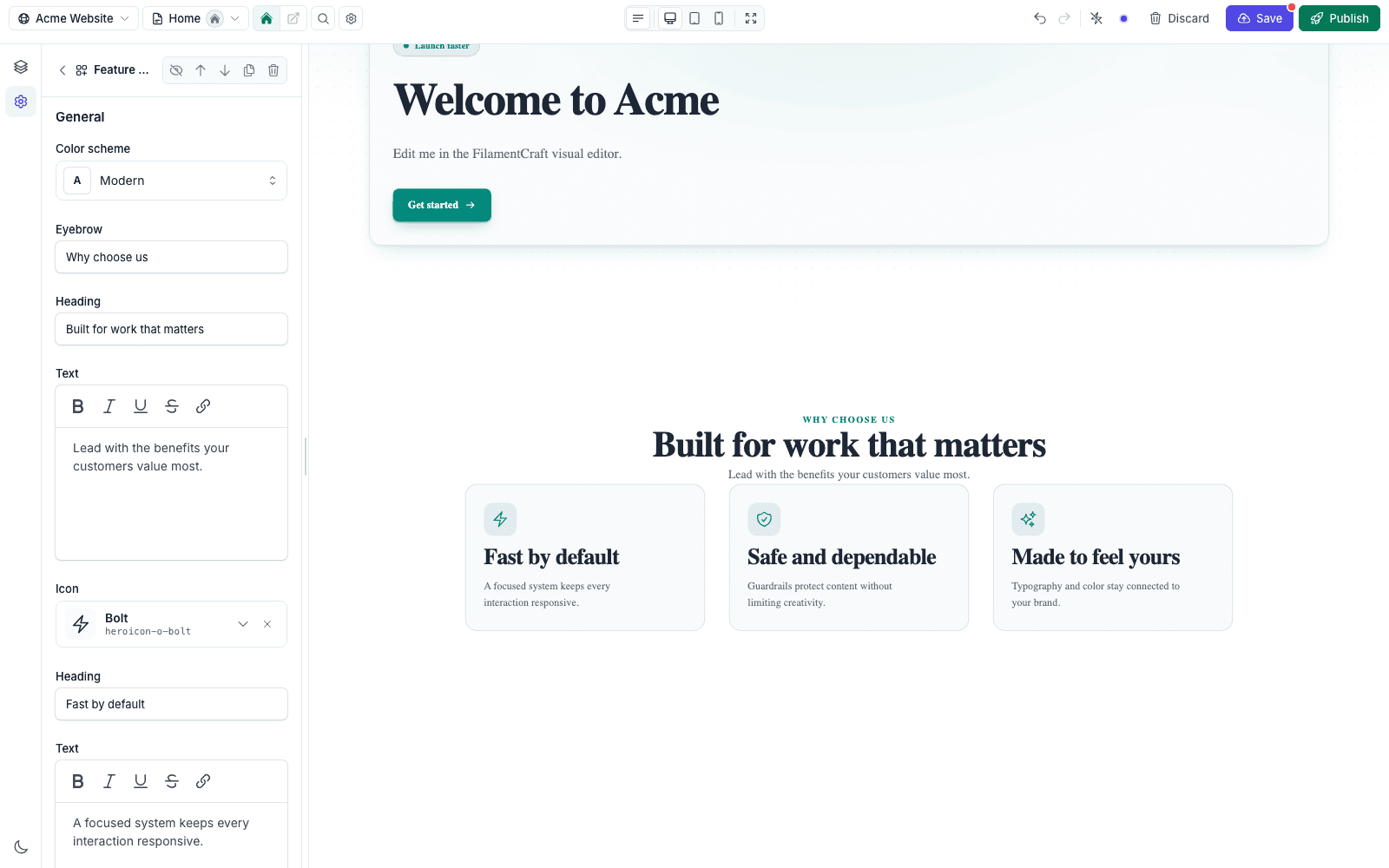Edit the 'Fast by default' heading field

pyautogui.click(x=171, y=704)
